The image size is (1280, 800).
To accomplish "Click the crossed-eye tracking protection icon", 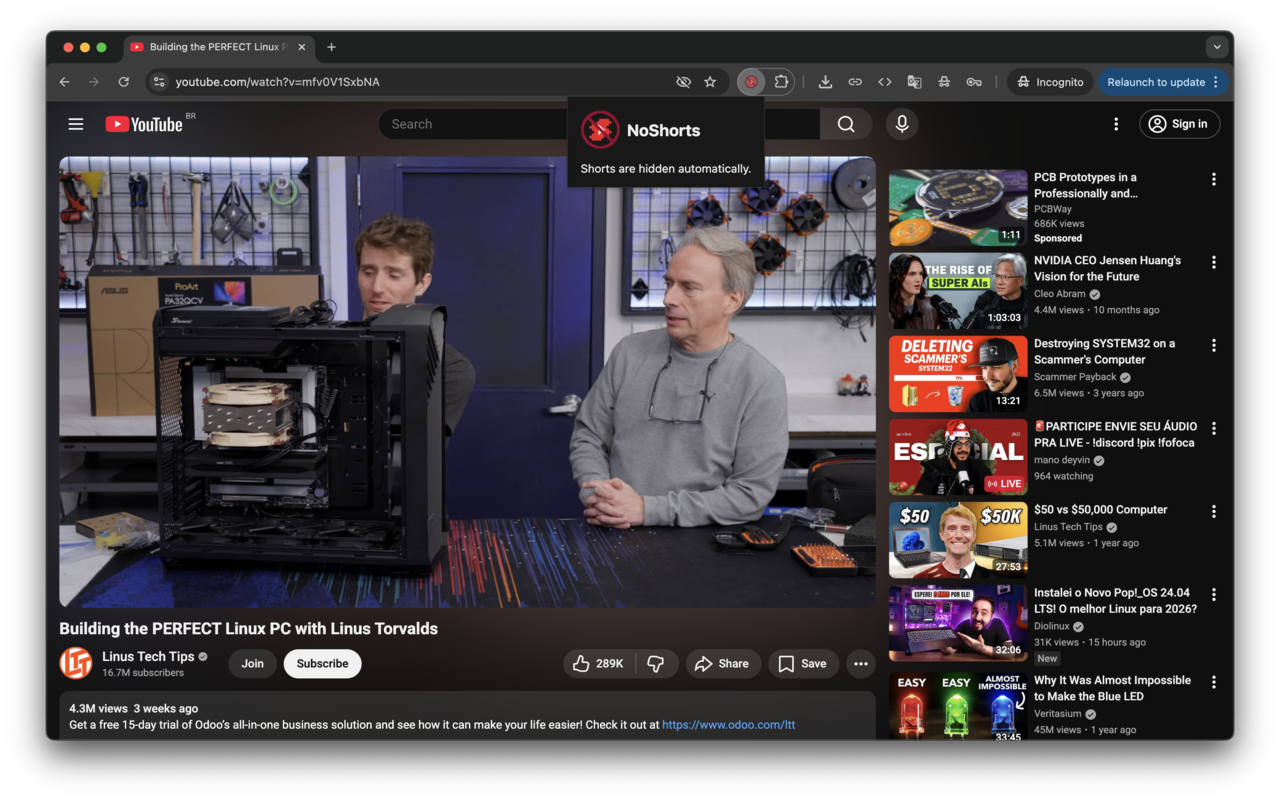I will coord(683,82).
